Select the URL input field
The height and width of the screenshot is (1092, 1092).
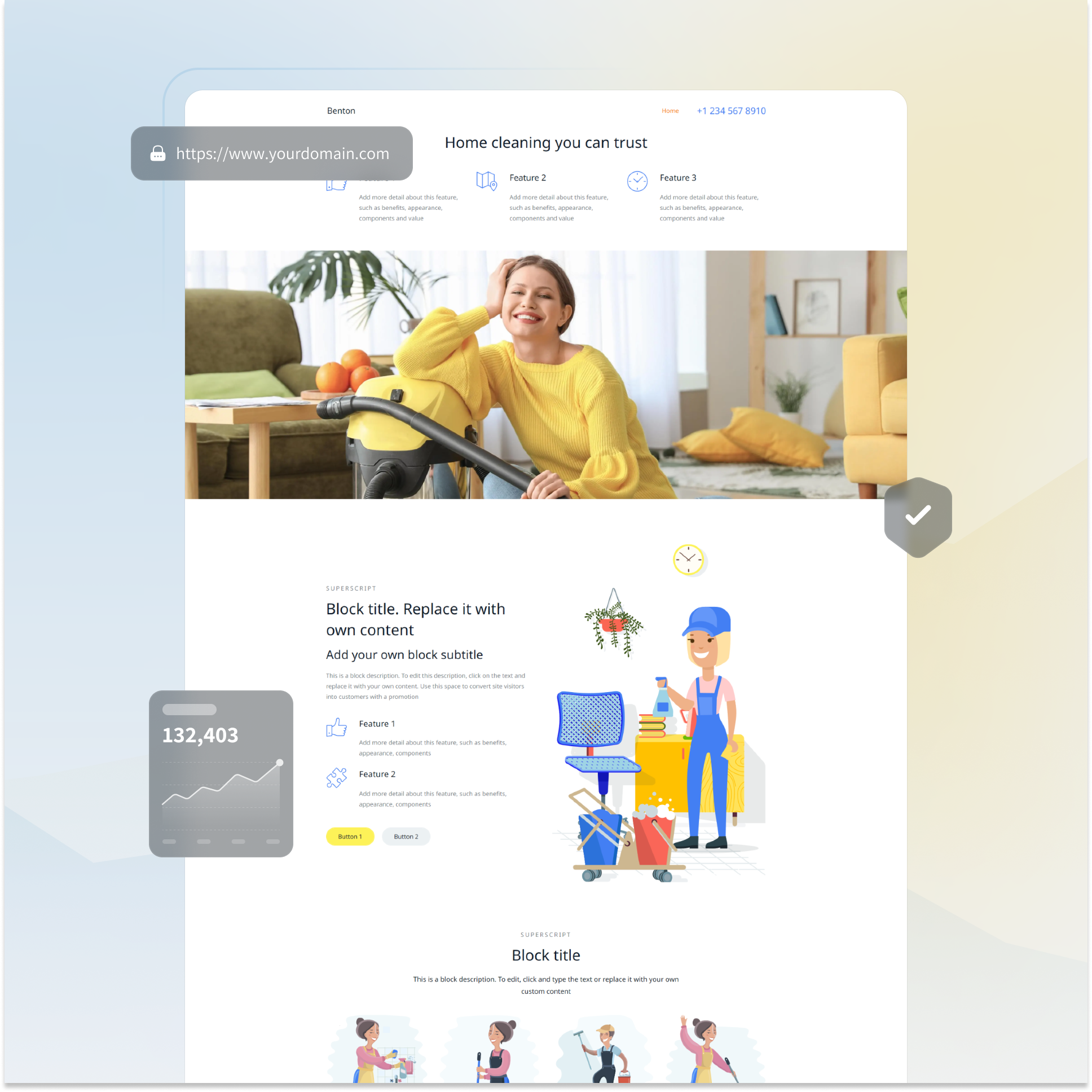275,153
